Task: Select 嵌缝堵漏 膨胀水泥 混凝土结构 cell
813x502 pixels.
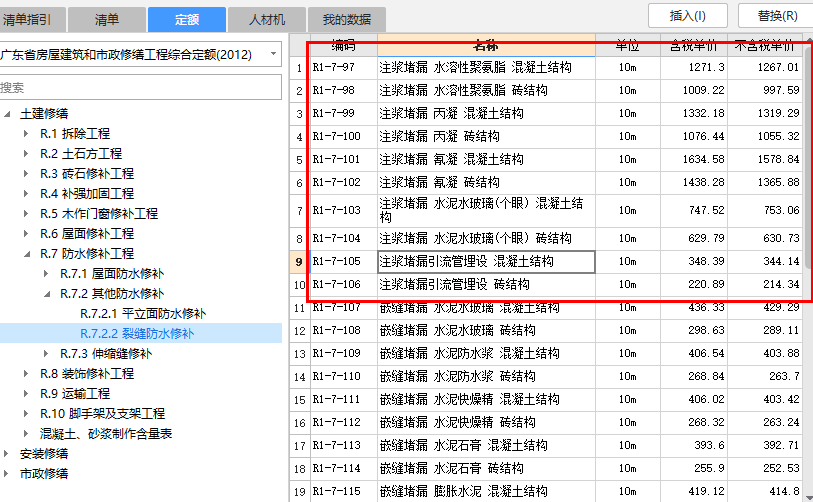Action: [x=486, y=491]
